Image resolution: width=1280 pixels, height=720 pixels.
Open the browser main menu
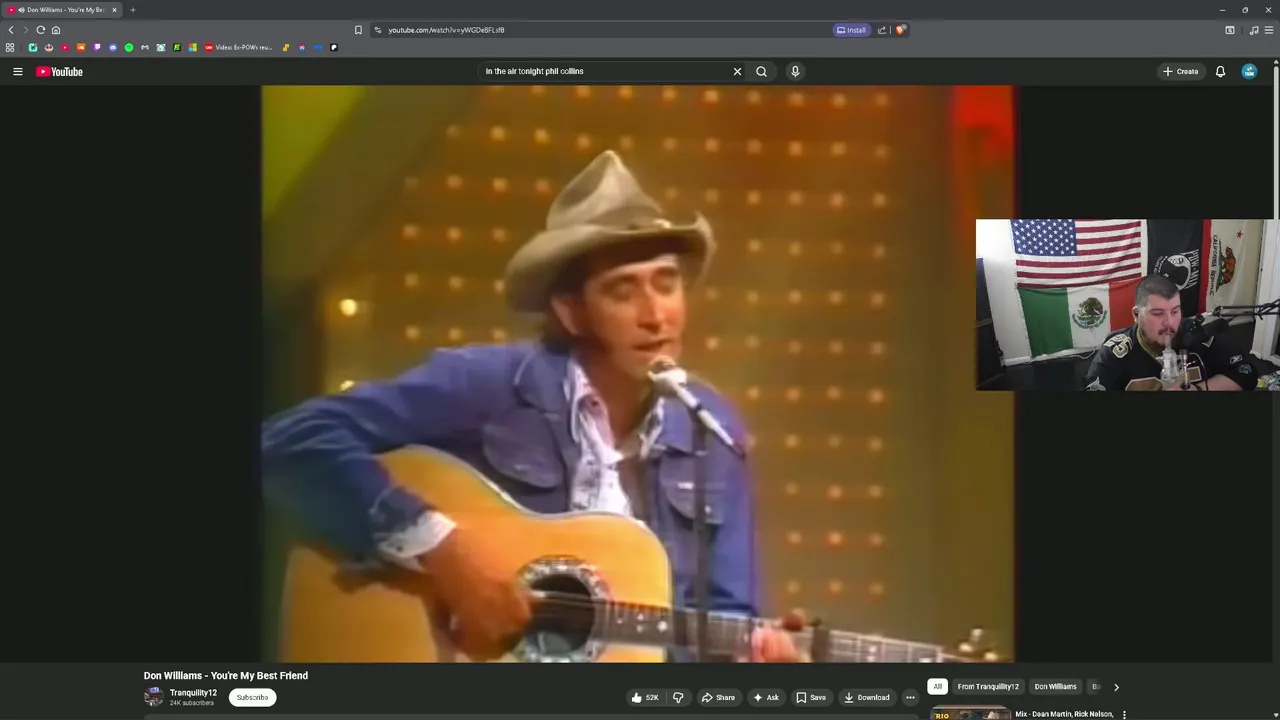coord(1270,30)
